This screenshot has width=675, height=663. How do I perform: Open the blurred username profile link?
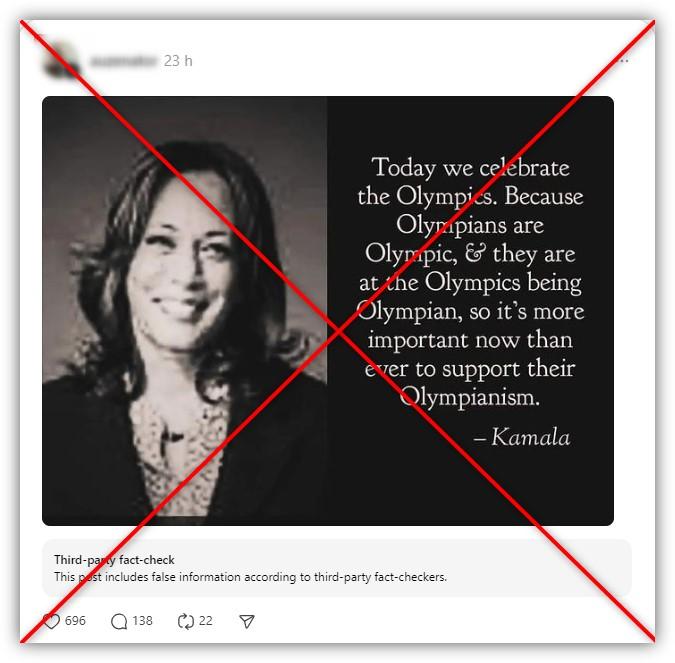(x=123, y=61)
